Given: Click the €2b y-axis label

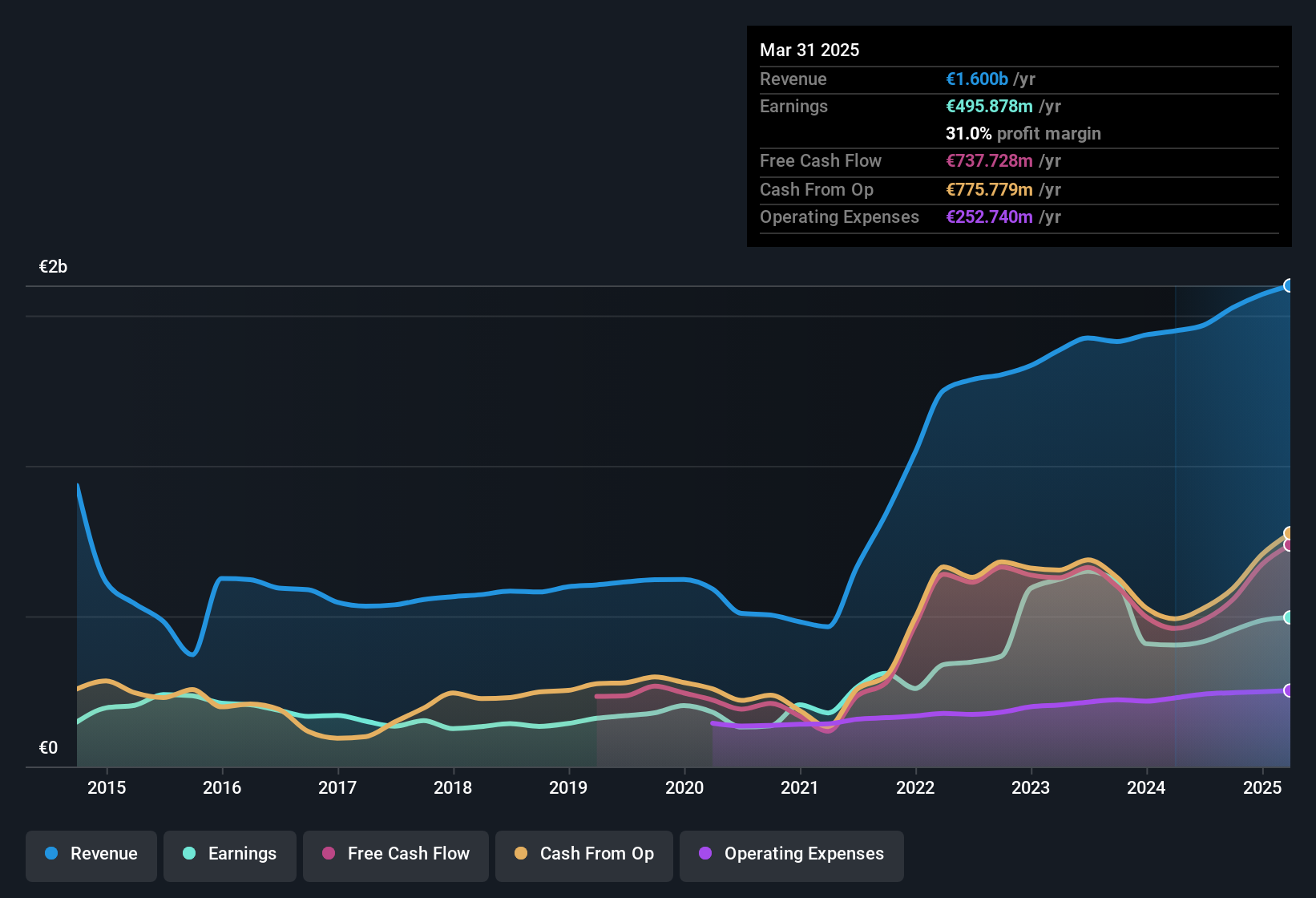Looking at the screenshot, I should click(53, 267).
